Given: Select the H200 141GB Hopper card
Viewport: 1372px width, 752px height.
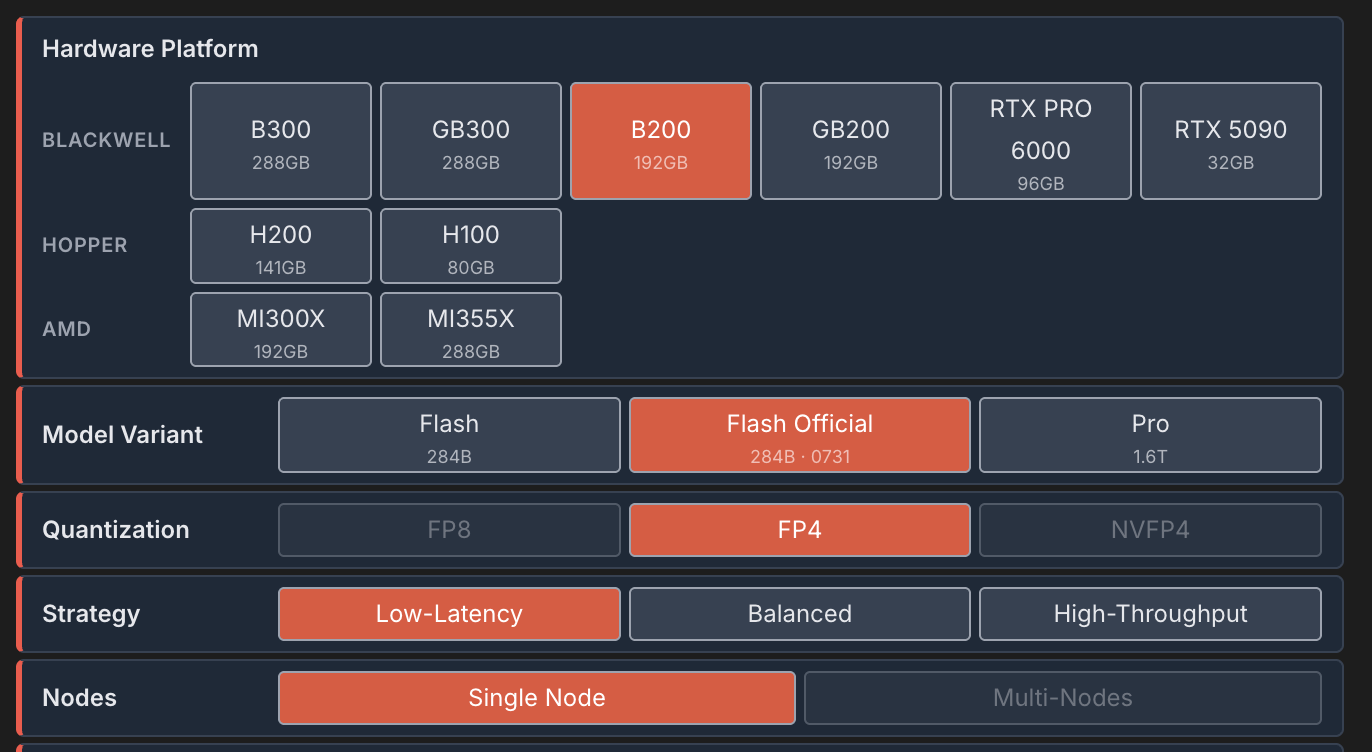Looking at the screenshot, I should pos(281,246).
